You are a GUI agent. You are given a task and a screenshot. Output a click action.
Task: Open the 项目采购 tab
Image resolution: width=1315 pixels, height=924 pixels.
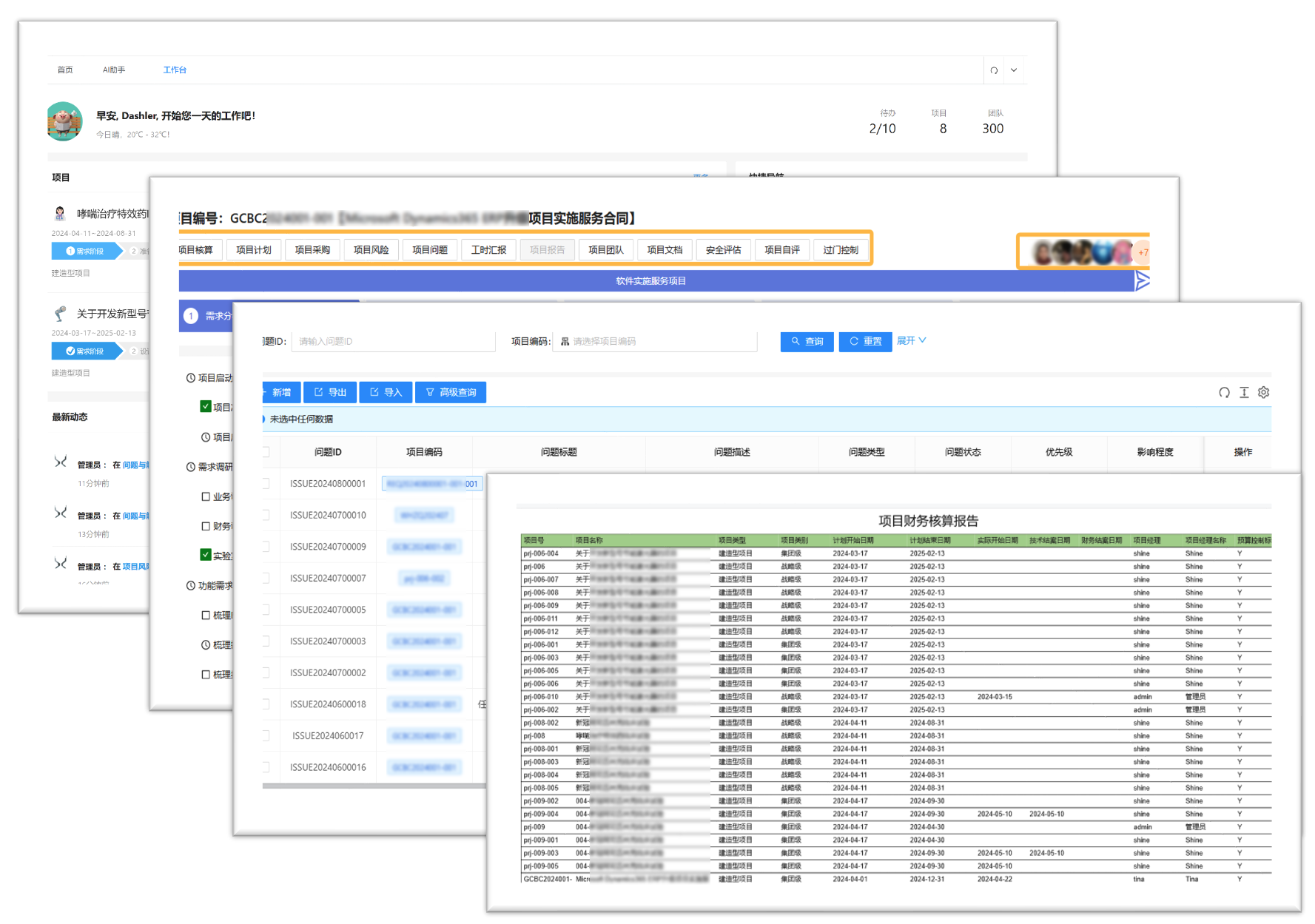click(313, 250)
